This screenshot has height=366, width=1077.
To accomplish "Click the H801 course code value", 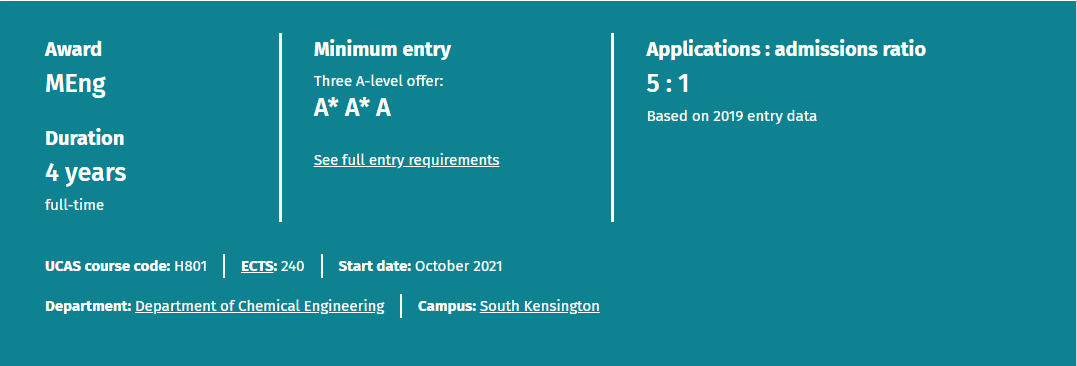I will point(190,266).
